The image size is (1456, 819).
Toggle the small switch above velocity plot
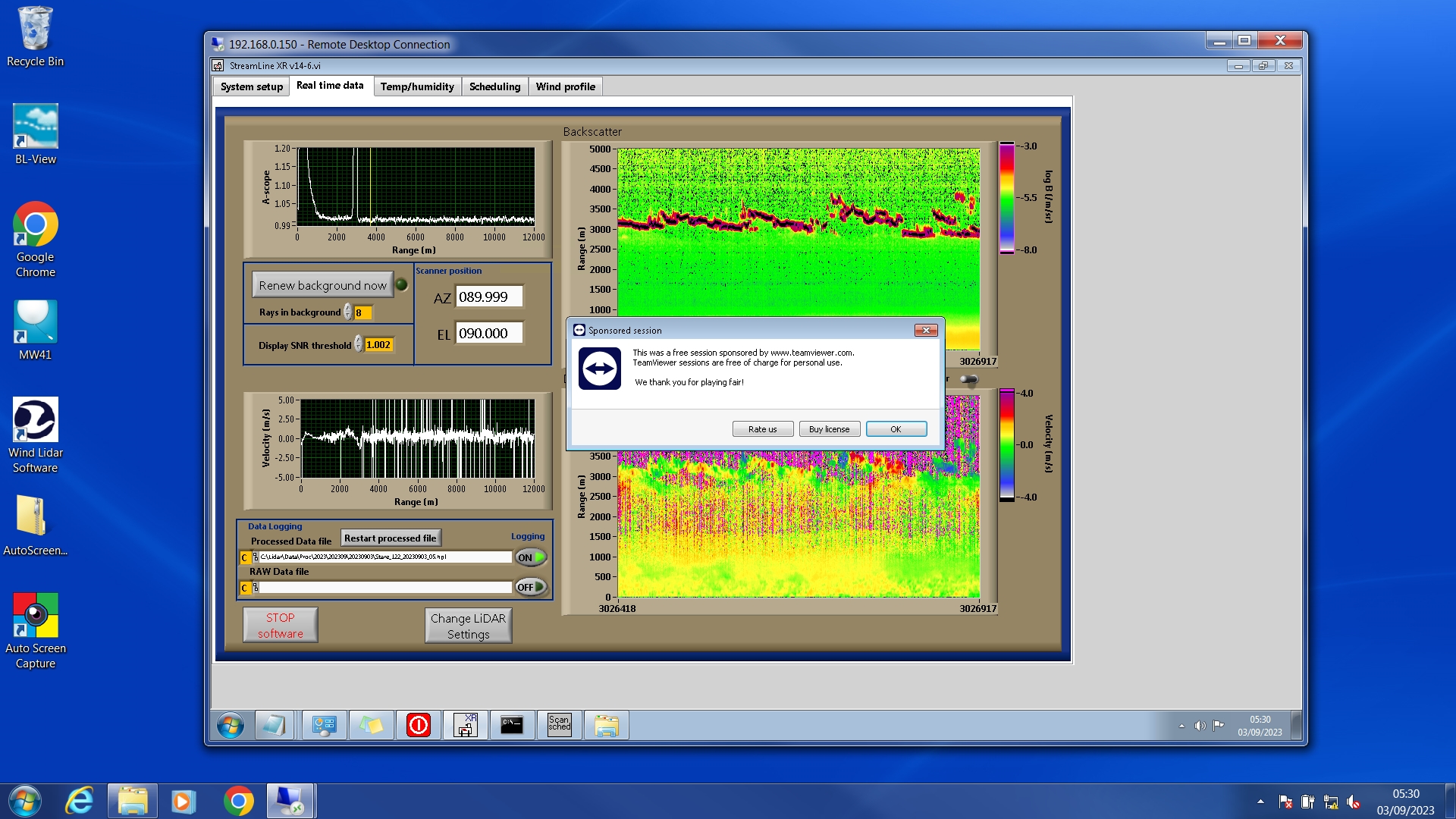pyautogui.click(x=968, y=379)
